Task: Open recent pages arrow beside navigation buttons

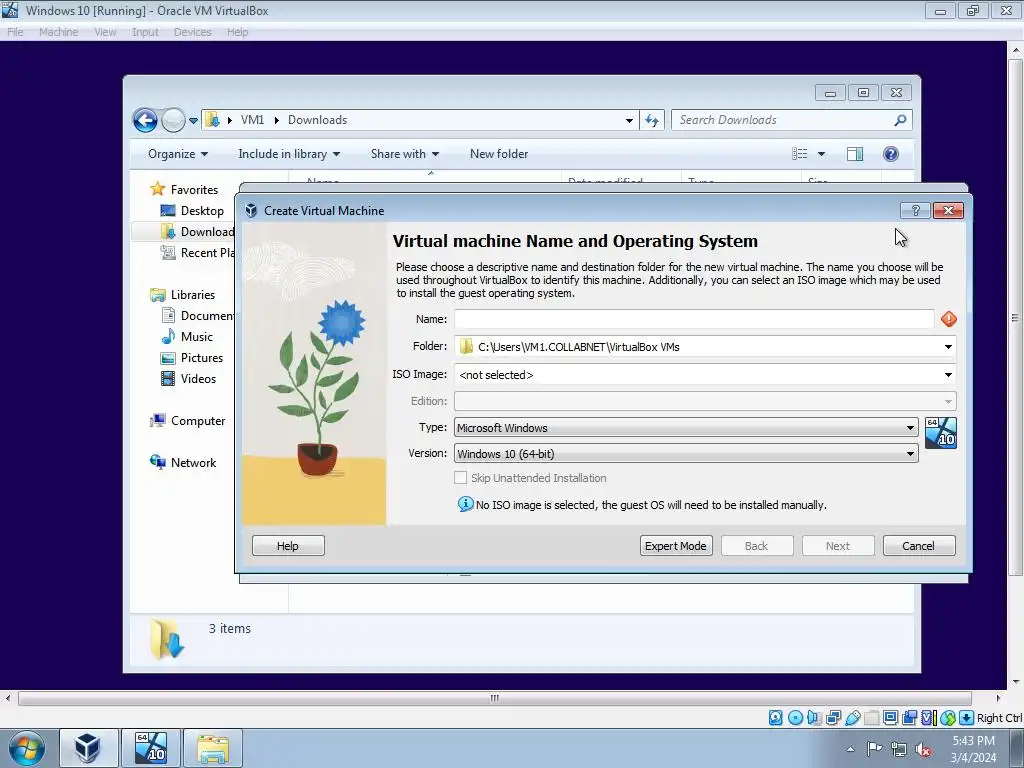Action: point(193,121)
